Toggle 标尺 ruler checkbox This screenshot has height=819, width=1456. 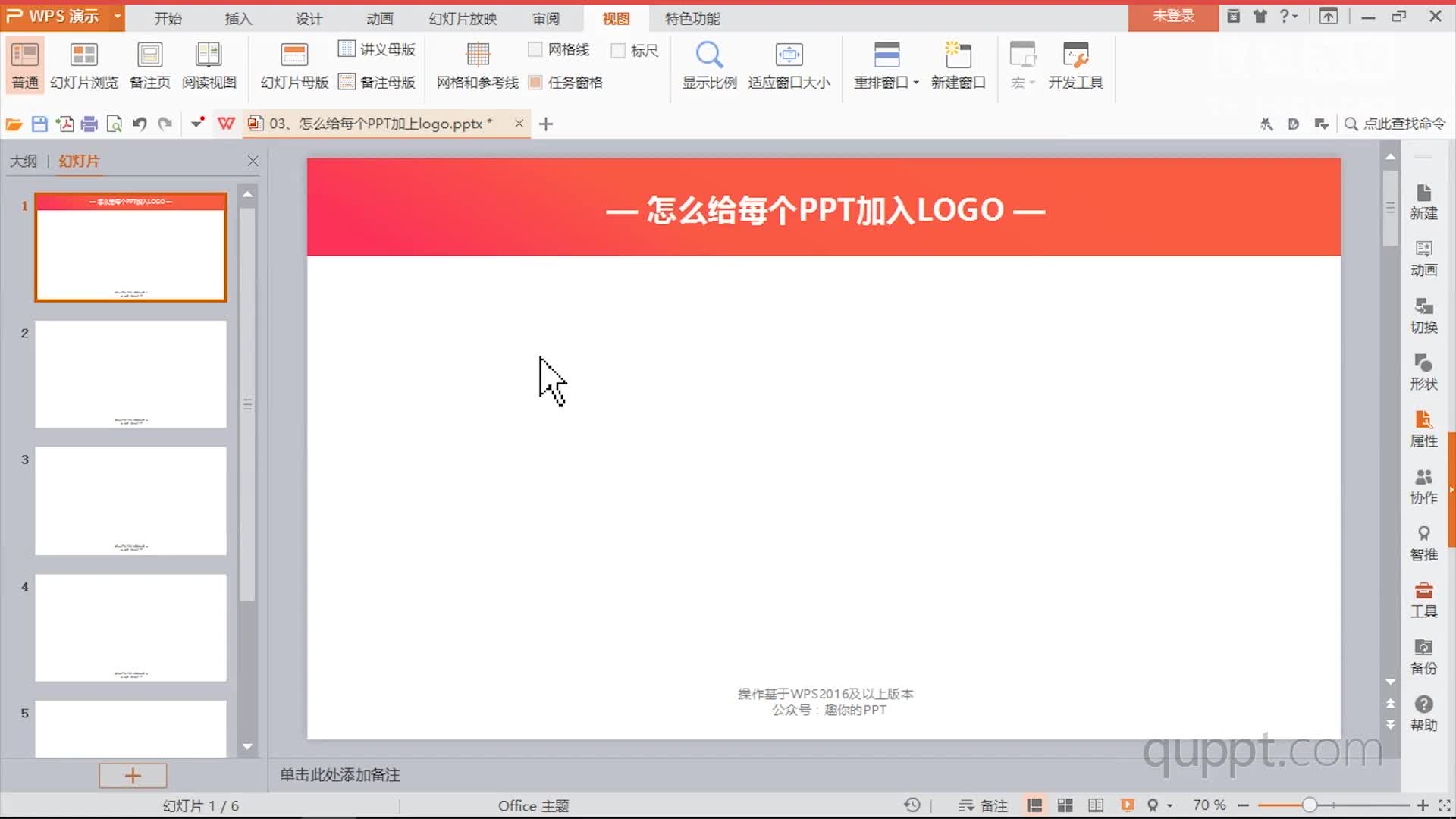(618, 50)
